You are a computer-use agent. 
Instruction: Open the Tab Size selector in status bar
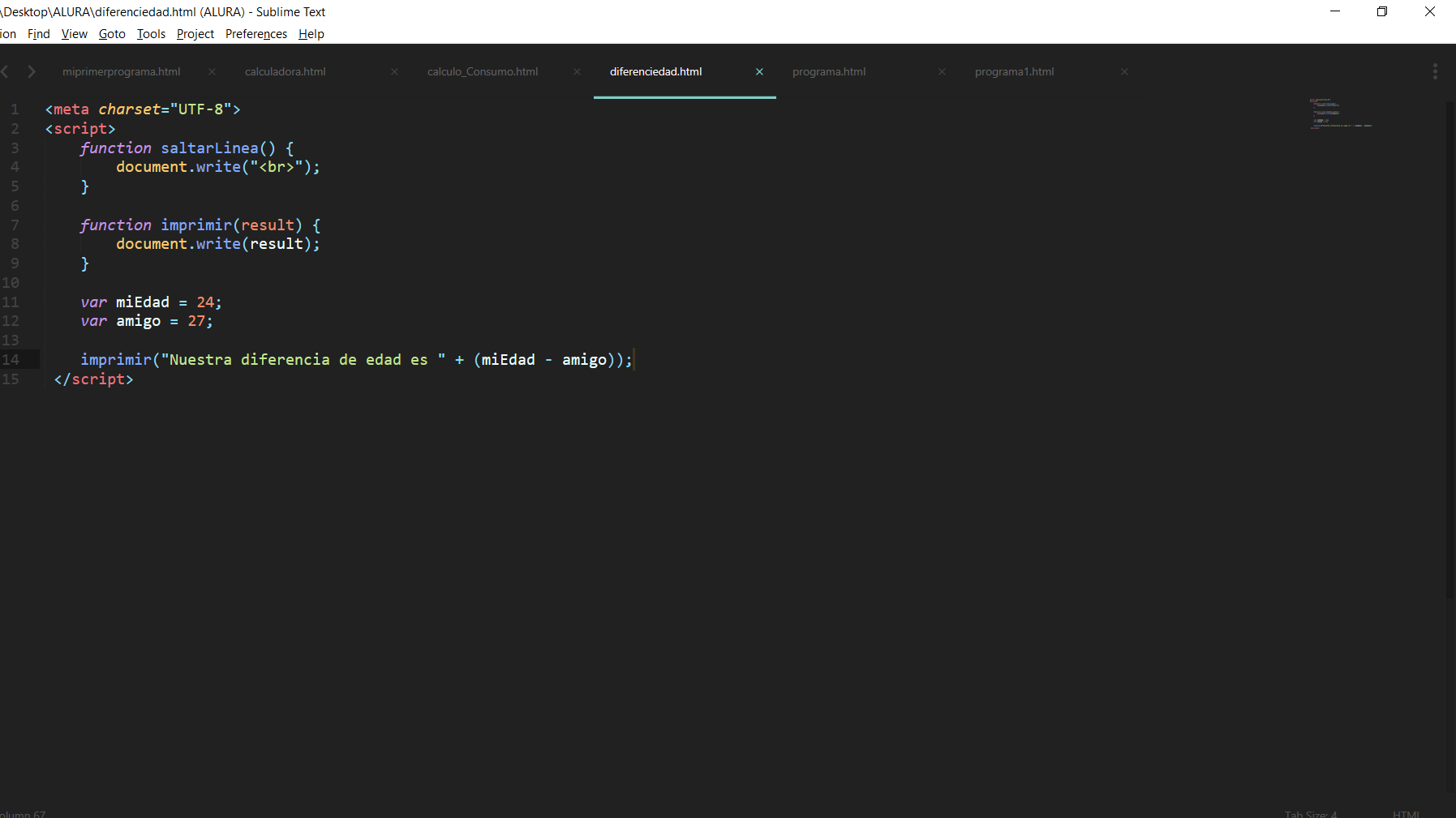[x=1311, y=813]
